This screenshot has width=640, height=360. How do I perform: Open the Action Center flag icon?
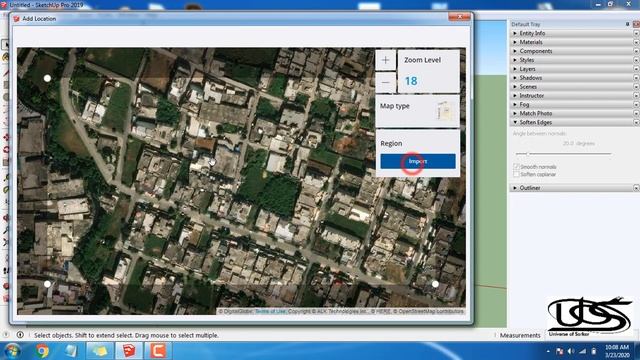[560, 351]
